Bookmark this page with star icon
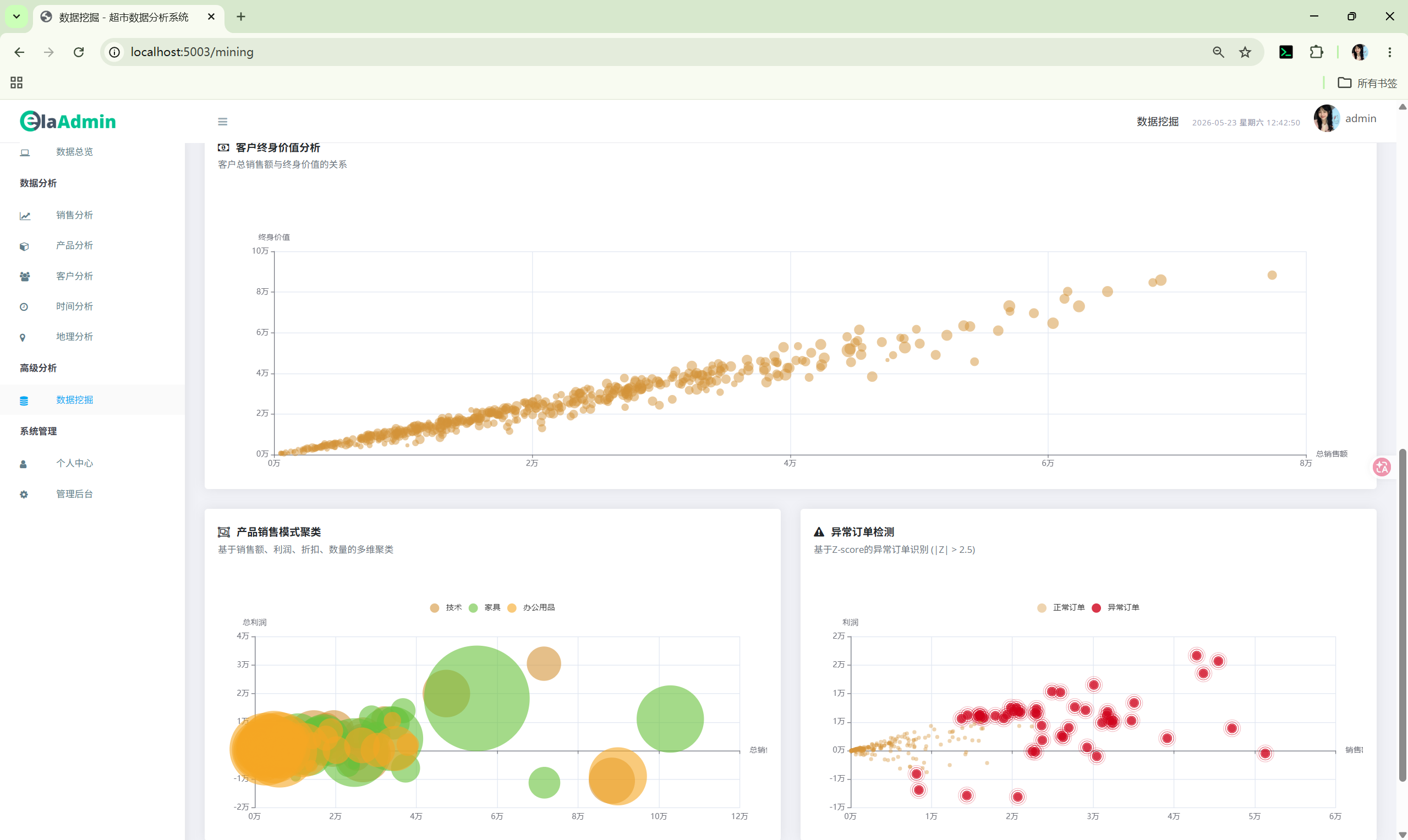 (1245, 52)
